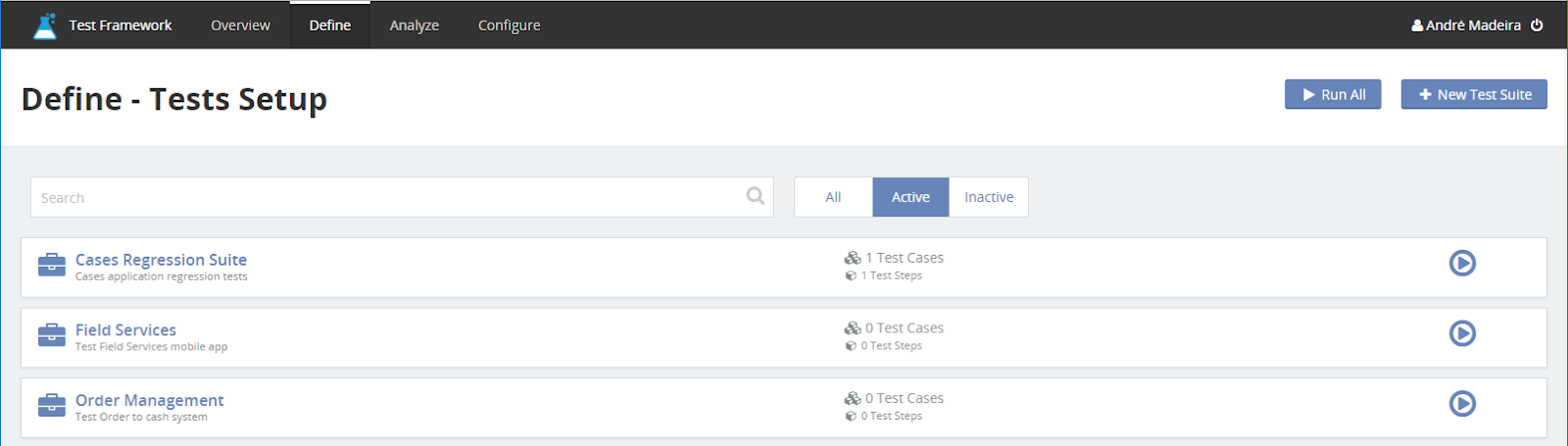Click the search magnifier icon
Image resolution: width=1568 pixels, height=446 pixels.
(x=755, y=196)
